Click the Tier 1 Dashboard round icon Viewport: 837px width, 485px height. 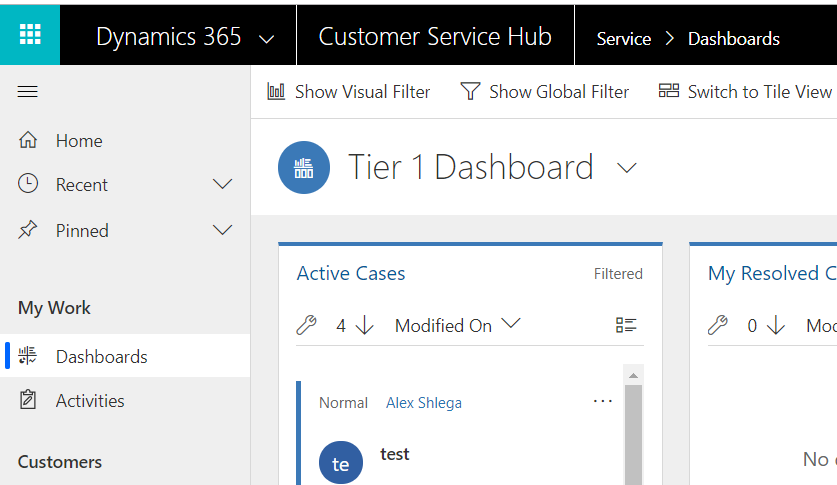(x=304, y=168)
